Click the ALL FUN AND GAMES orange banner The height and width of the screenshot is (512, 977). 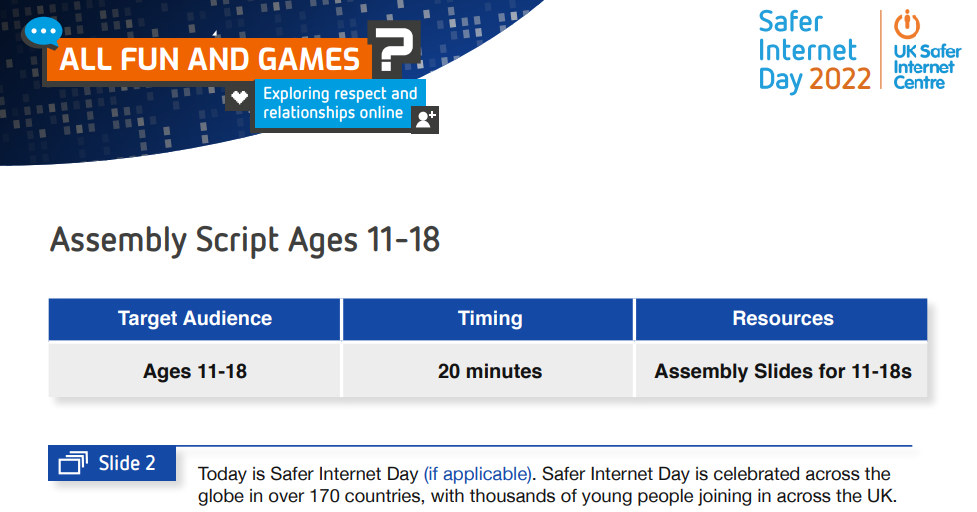tap(209, 59)
